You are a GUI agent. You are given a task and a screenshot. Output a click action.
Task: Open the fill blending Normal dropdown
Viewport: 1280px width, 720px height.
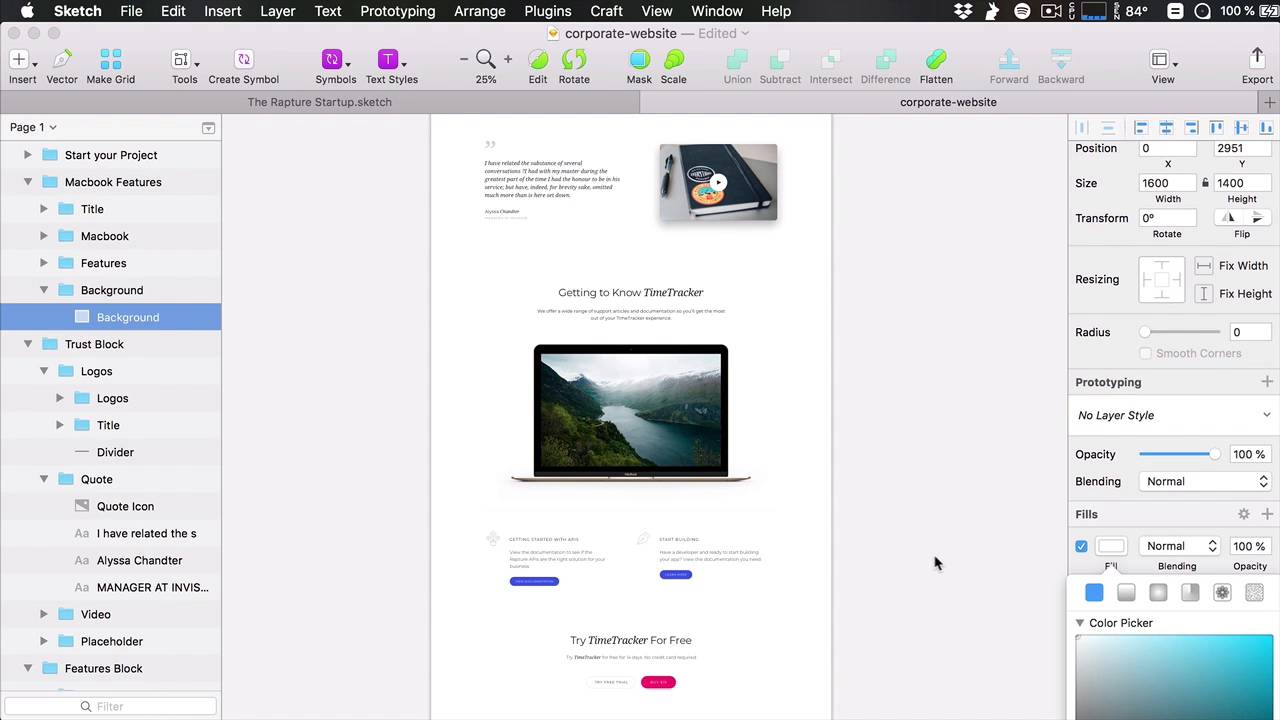(1180, 546)
